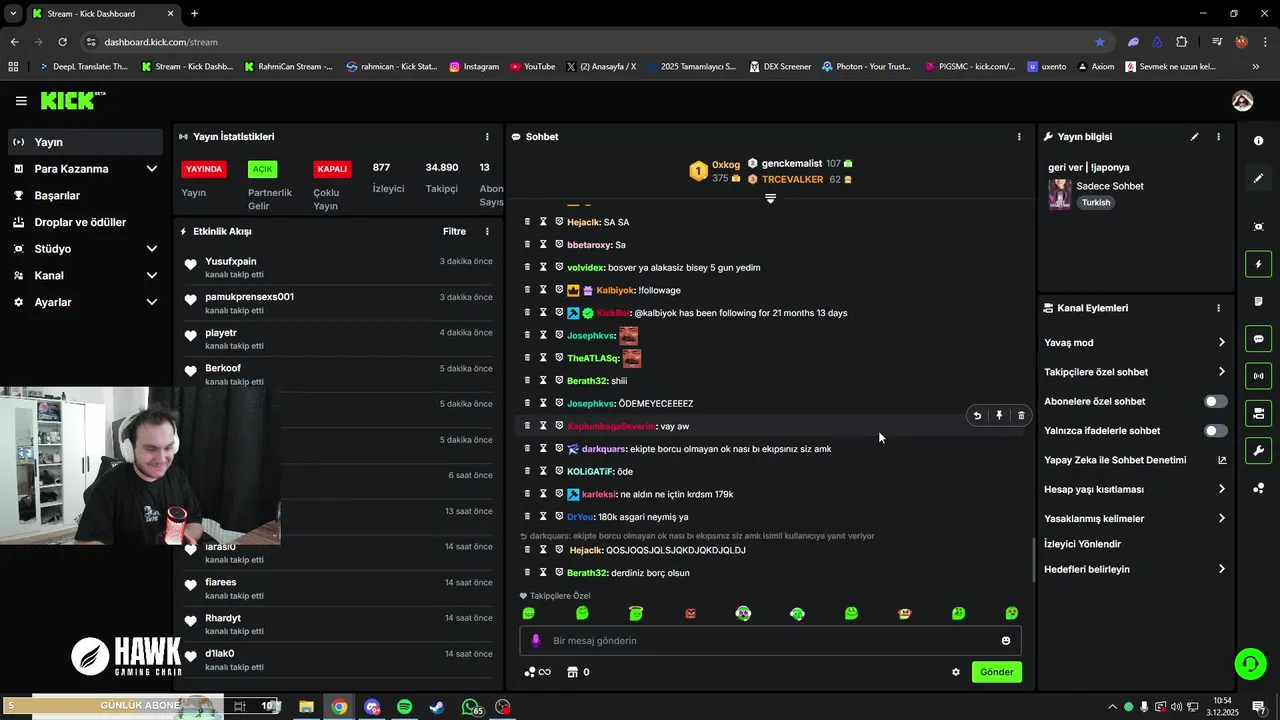Open Steam from the taskbar

437,707
